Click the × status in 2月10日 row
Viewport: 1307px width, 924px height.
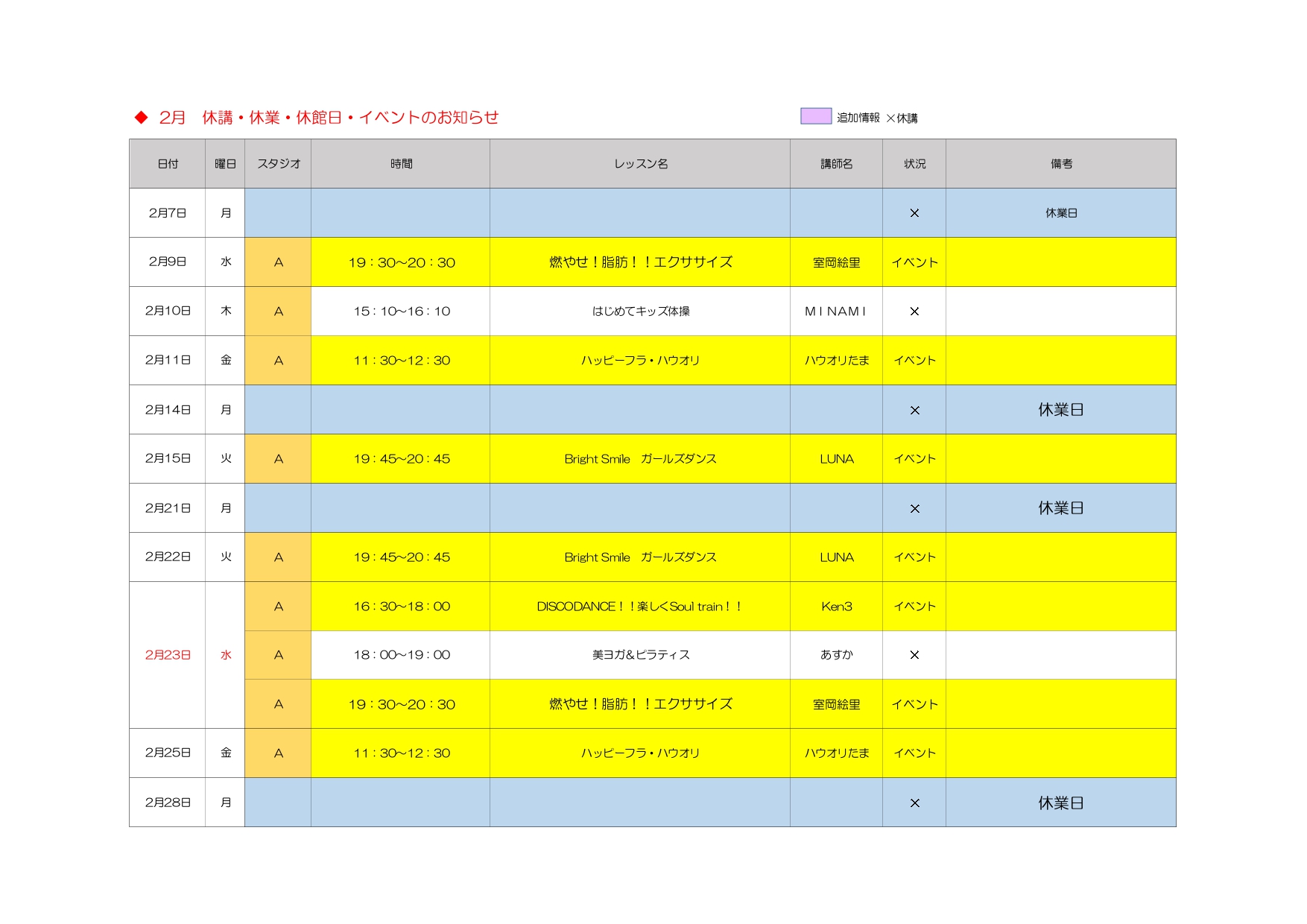tap(914, 311)
